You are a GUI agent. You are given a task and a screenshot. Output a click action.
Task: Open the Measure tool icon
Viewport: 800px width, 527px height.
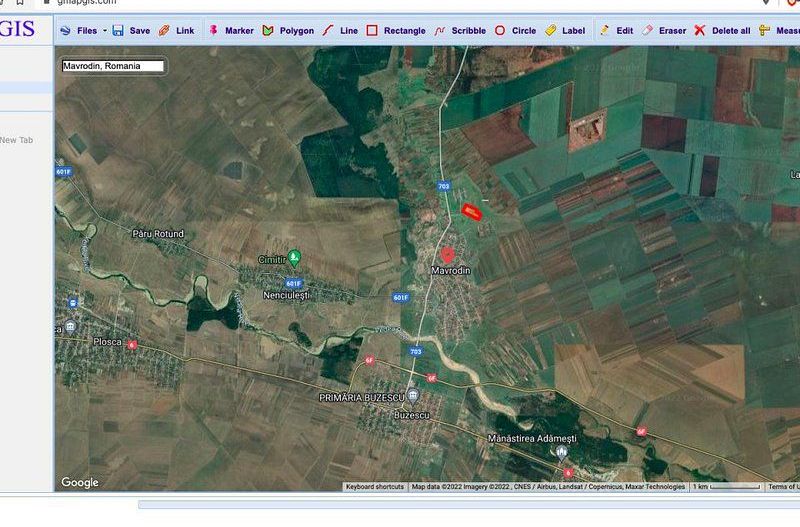(764, 31)
